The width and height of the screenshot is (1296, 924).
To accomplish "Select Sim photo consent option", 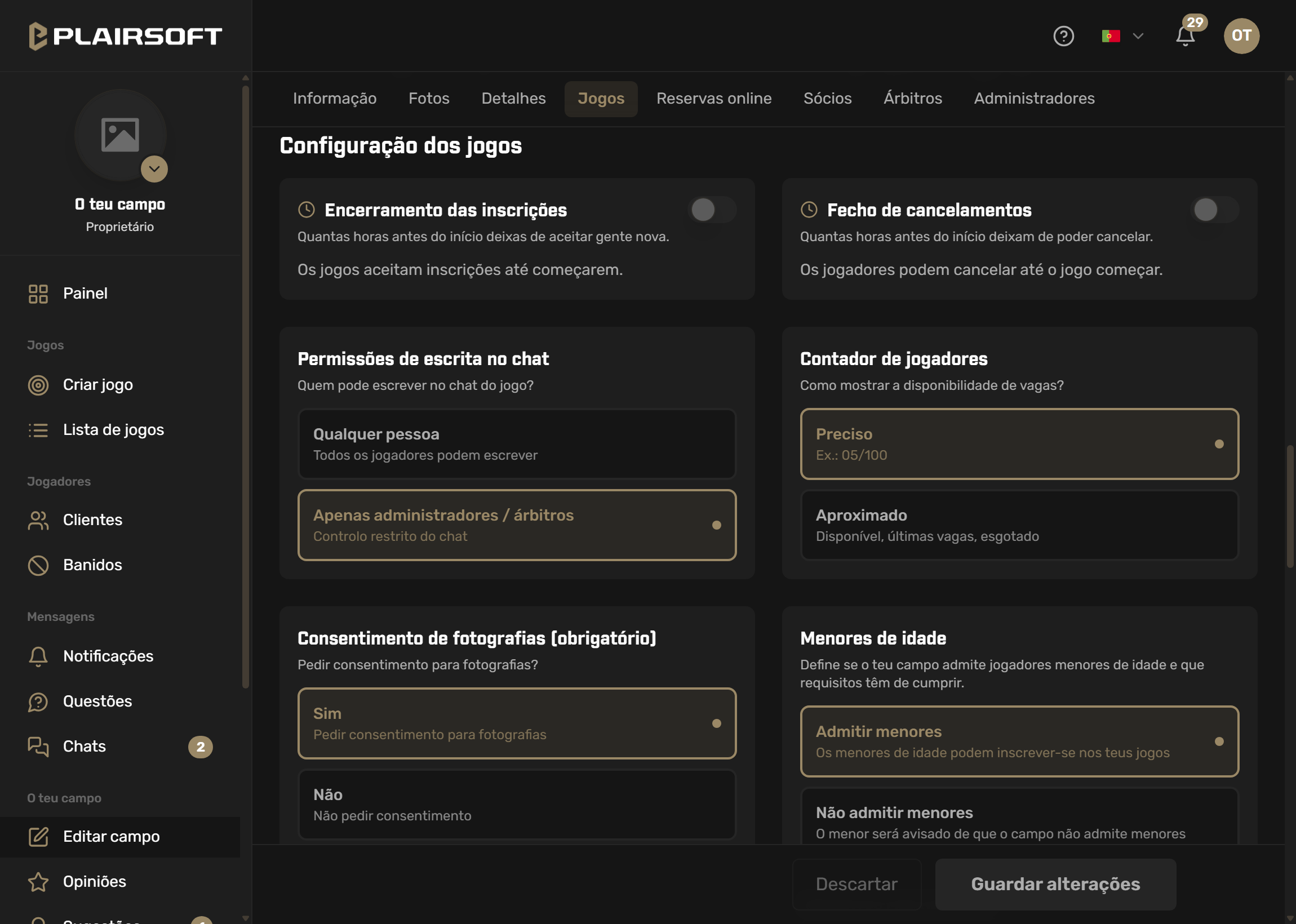I will (517, 724).
